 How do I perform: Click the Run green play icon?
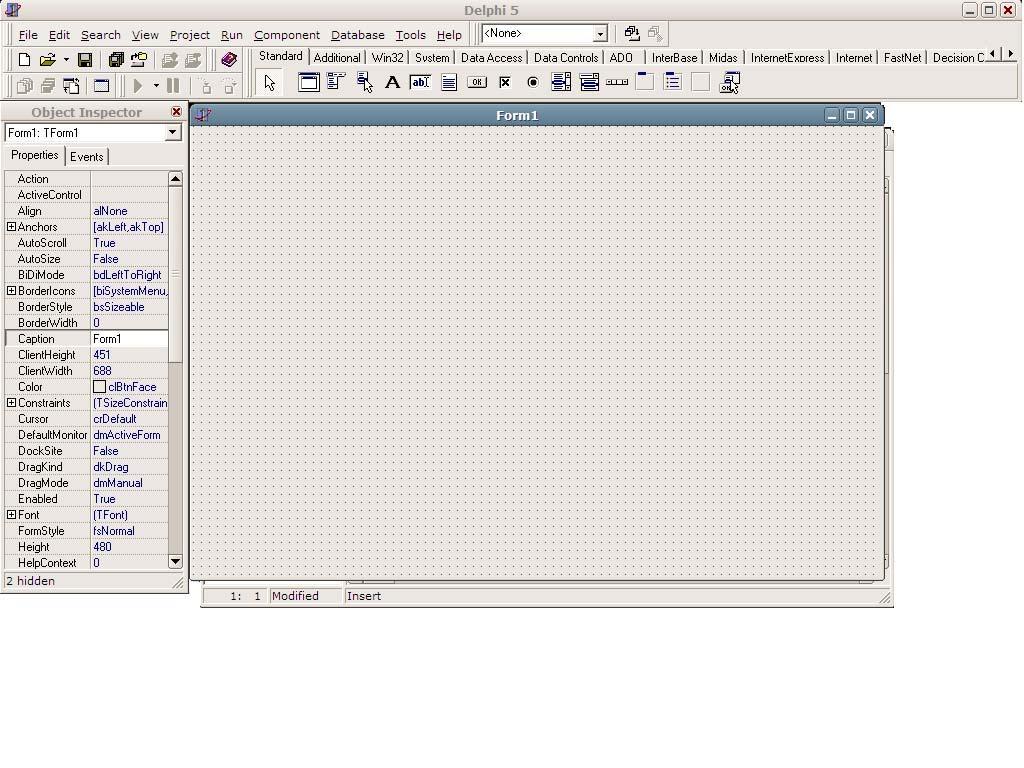point(138,86)
